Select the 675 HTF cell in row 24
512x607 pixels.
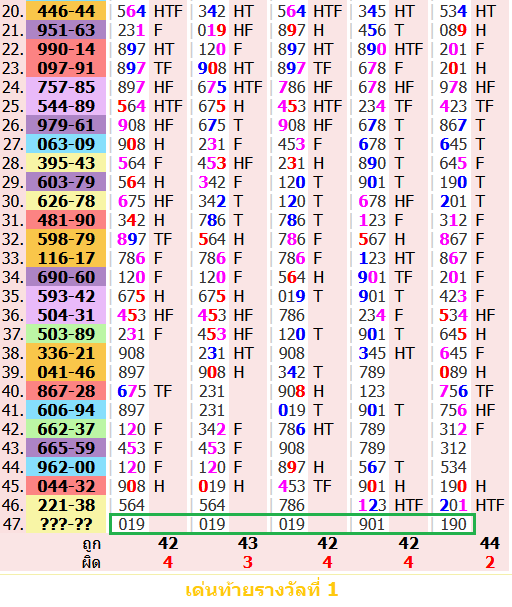(230, 87)
